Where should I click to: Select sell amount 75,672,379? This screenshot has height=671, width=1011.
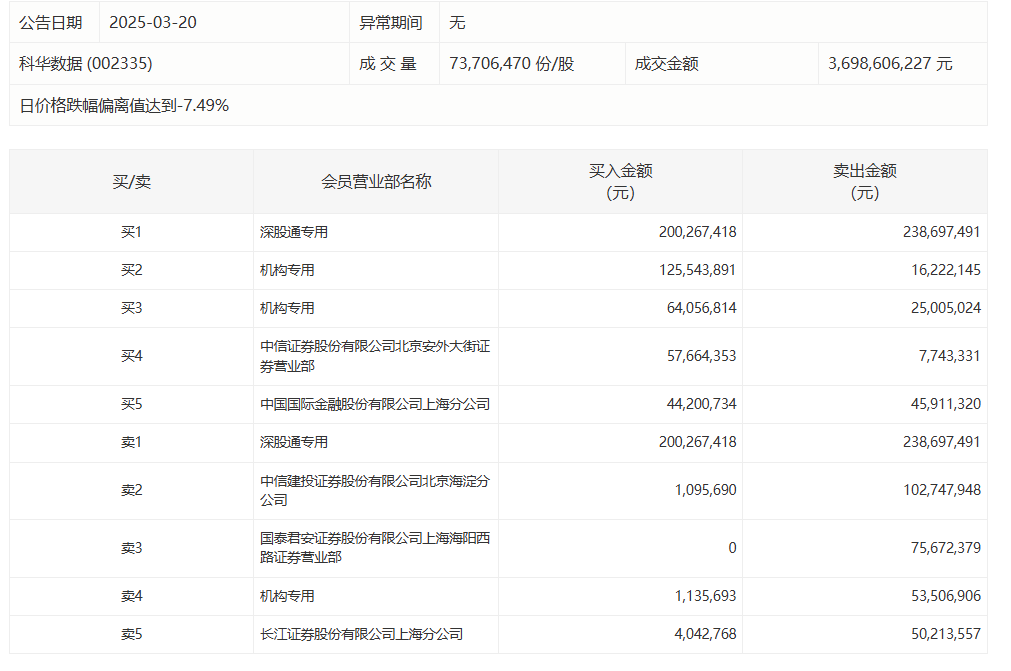[x=945, y=548]
